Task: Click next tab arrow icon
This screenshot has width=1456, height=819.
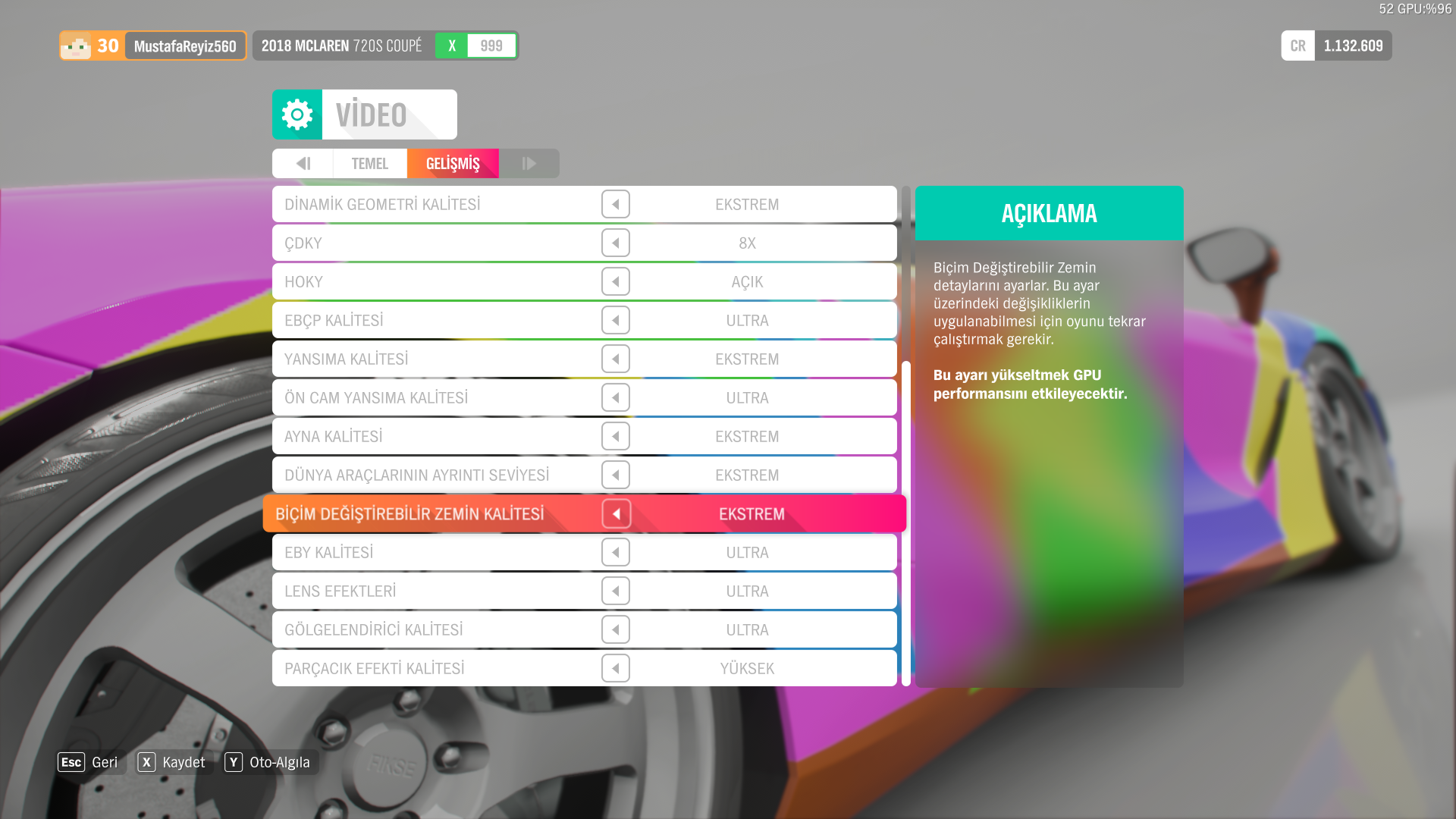Action: tap(529, 163)
